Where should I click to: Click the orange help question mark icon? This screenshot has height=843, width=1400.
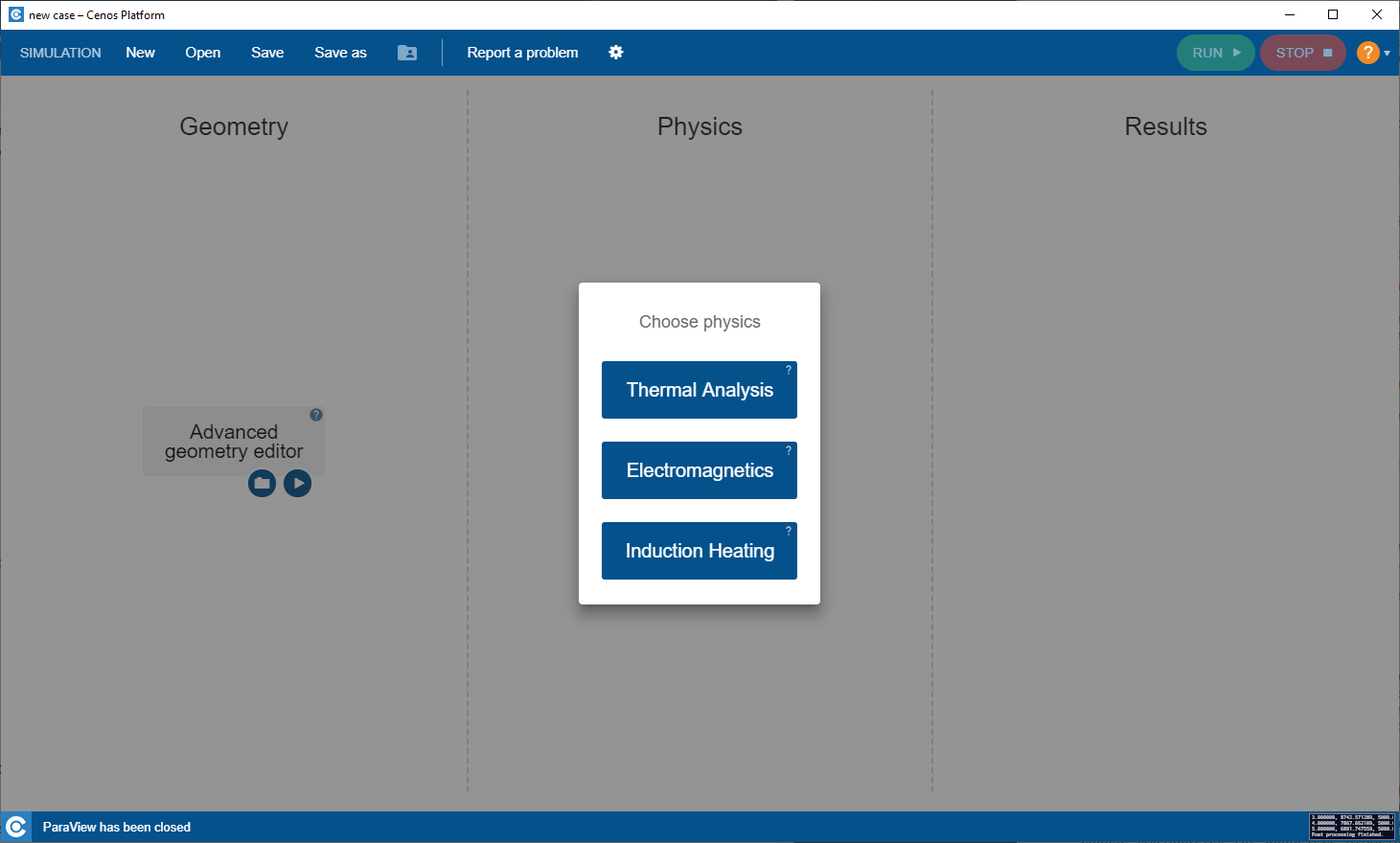click(x=1367, y=53)
